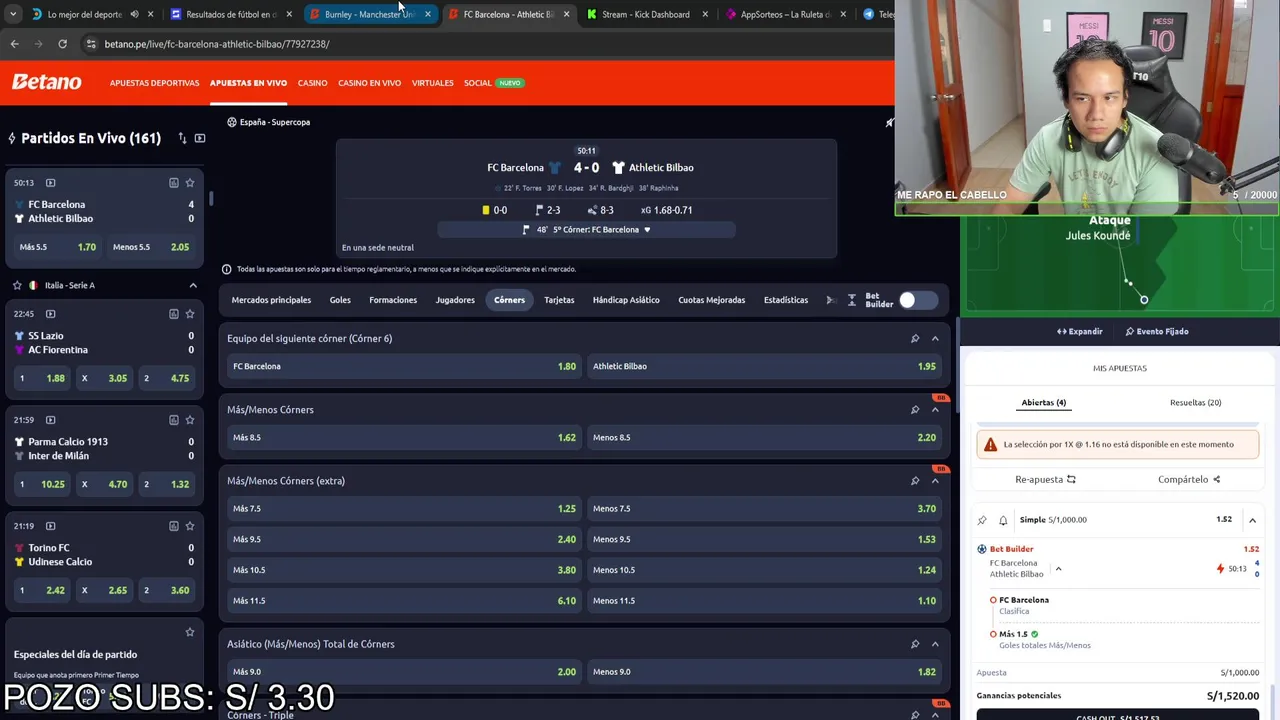
Task: Open stats icon for Parma Calcio 1913 match
Action: click(x=173, y=420)
